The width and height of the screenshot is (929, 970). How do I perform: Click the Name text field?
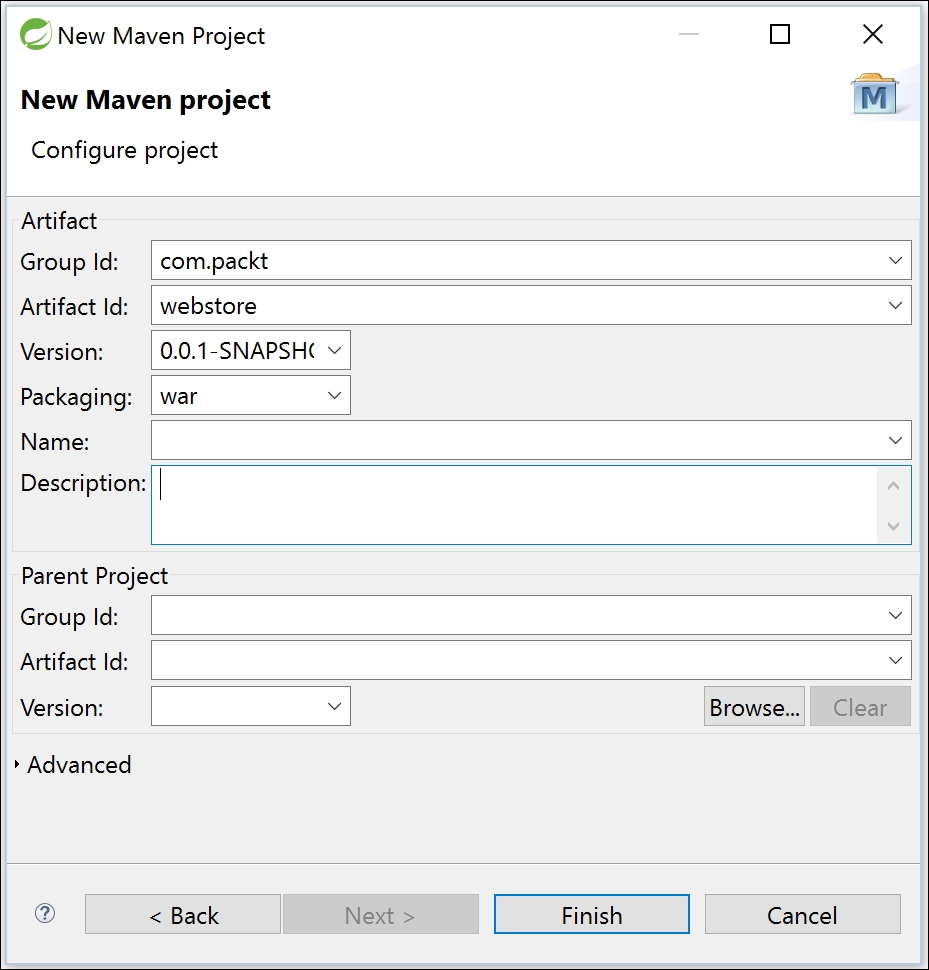[x=515, y=441]
